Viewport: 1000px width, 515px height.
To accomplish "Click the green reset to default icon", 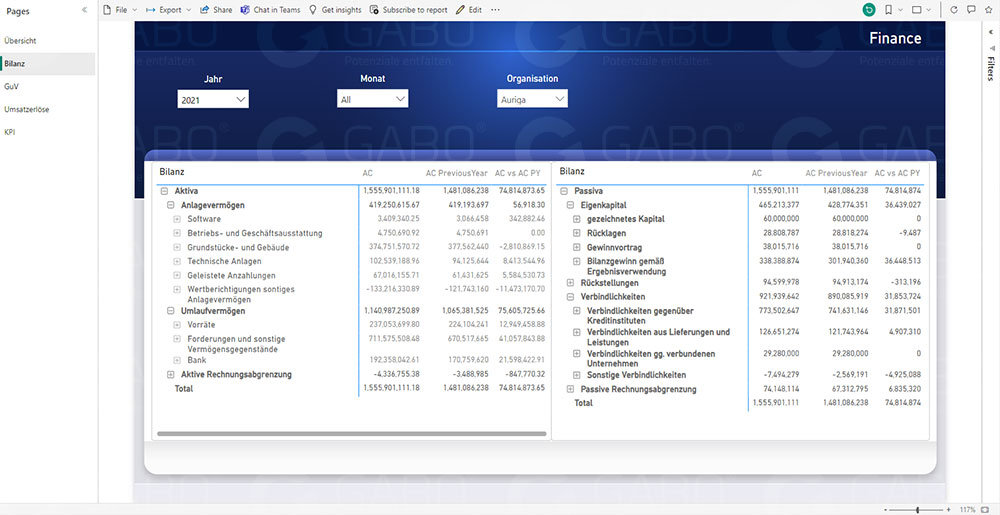I will coord(869,10).
